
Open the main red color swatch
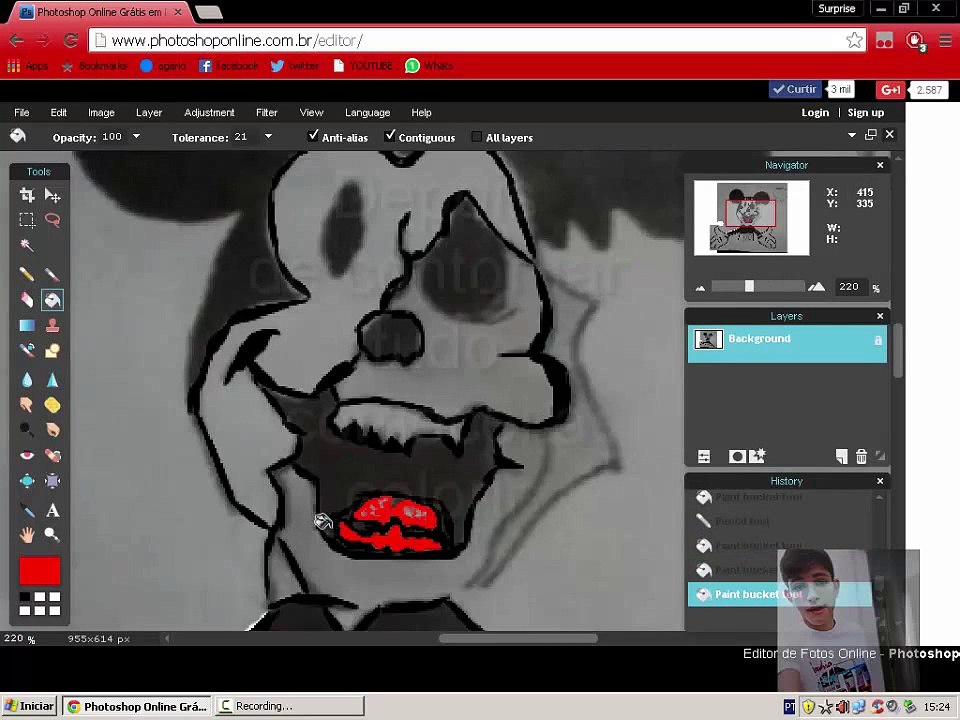[40, 571]
